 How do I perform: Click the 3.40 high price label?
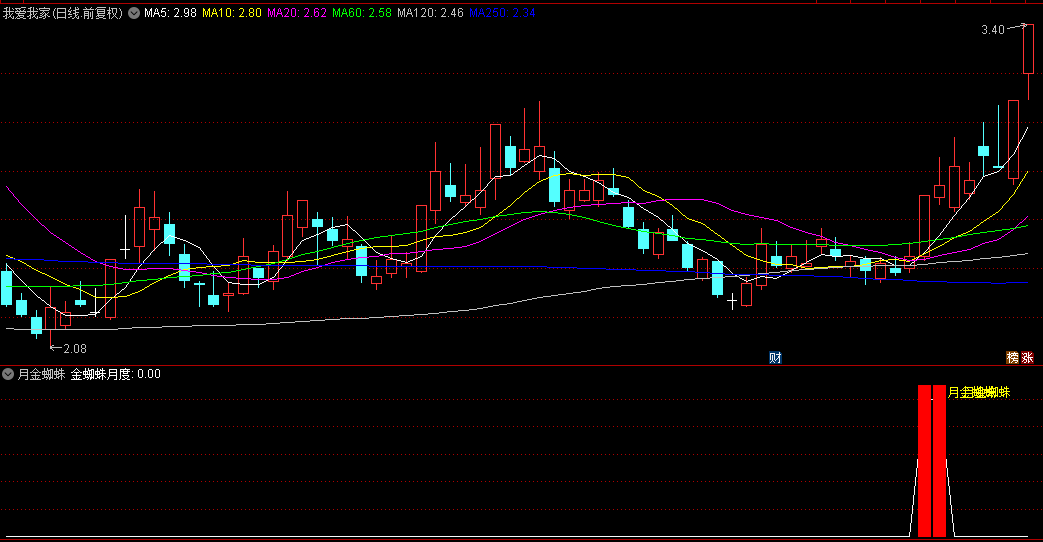992,29
